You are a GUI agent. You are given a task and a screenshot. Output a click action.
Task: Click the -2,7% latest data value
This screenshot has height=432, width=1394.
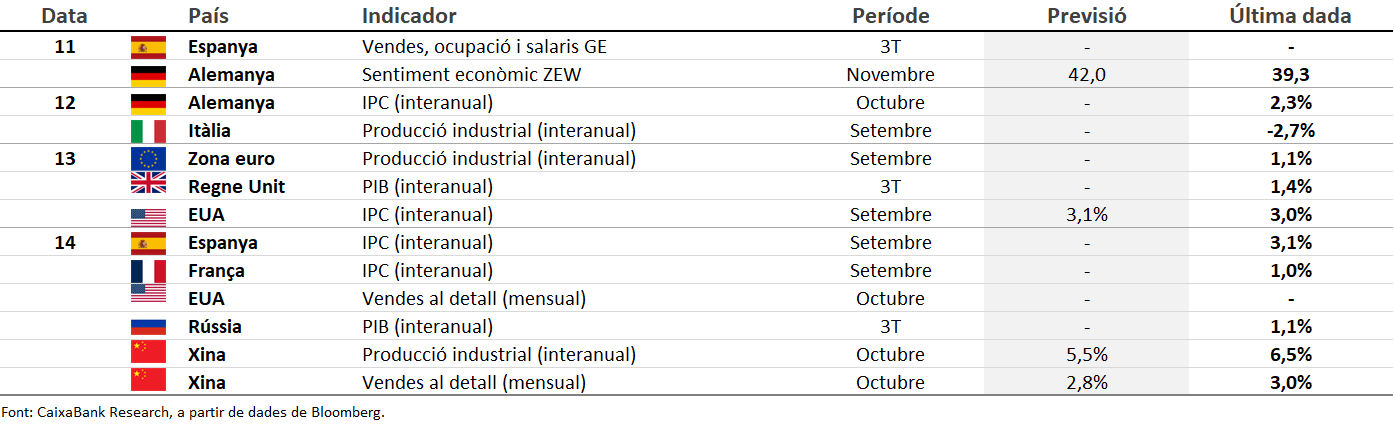[x=1290, y=131]
